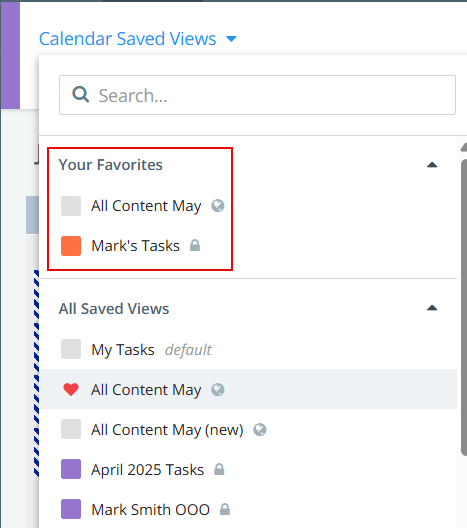Click lock icon next to Mark Smith OOO
The height and width of the screenshot is (528, 467).
(225, 509)
